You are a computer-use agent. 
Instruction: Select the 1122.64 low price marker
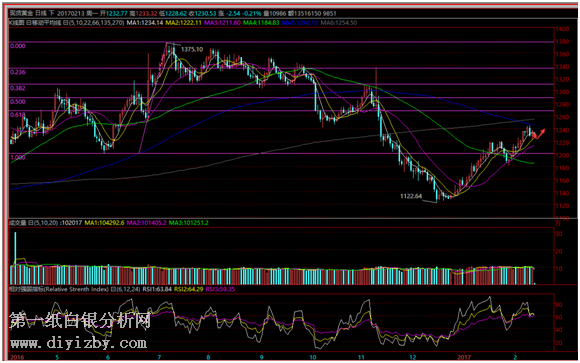click(x=411, y=196)
